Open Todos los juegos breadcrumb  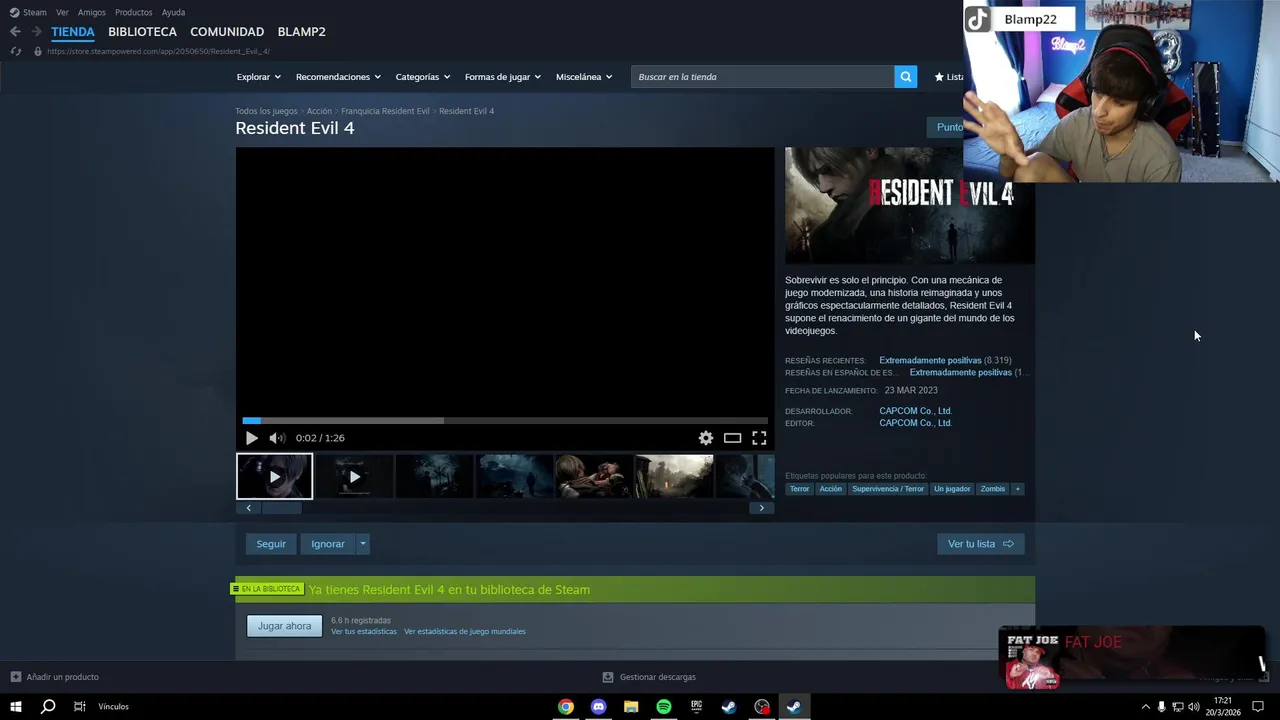click(266, 111)
